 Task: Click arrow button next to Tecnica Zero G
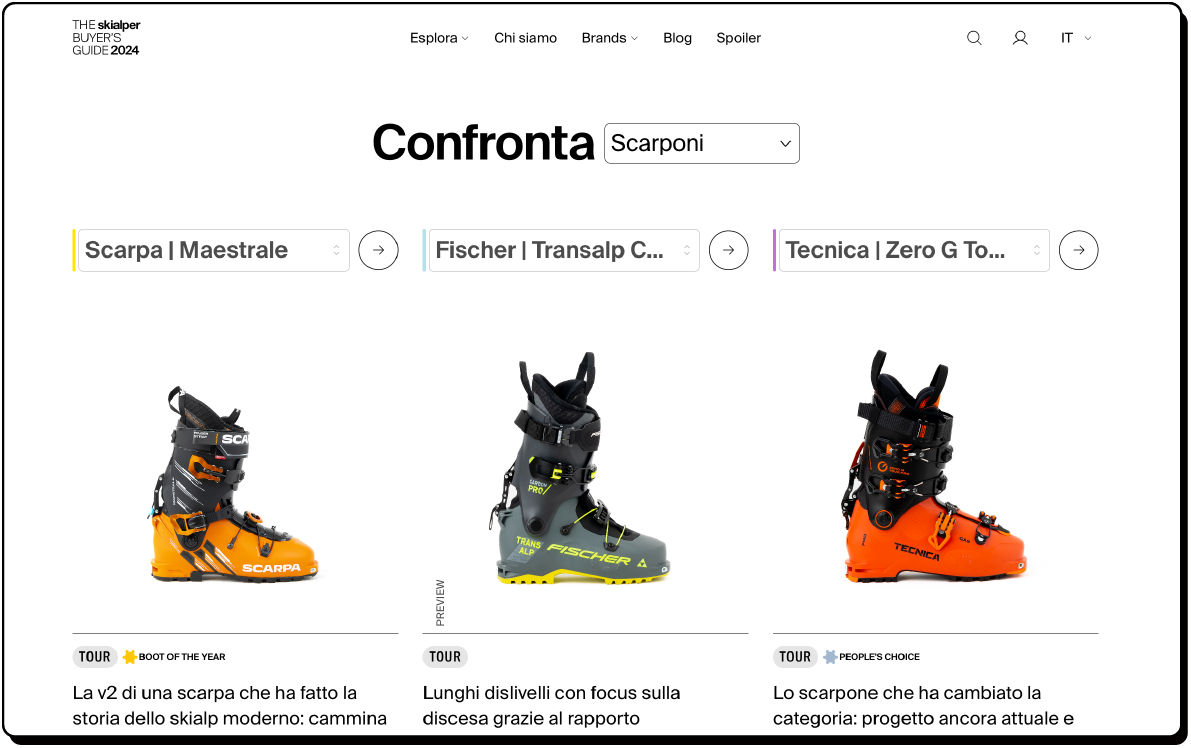click(x=1079, y=250)
